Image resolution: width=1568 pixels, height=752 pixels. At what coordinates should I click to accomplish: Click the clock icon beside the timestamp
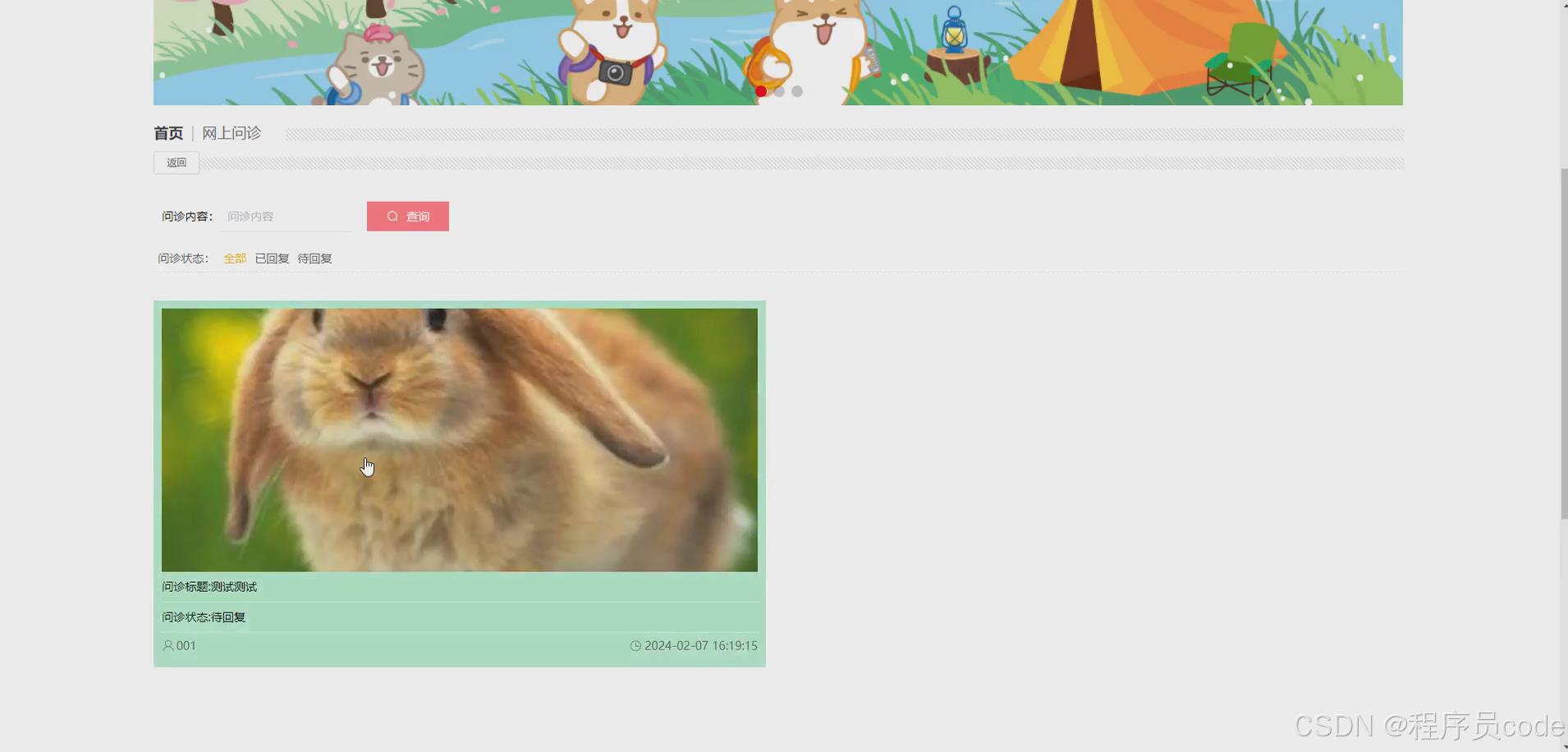(635, 646)
